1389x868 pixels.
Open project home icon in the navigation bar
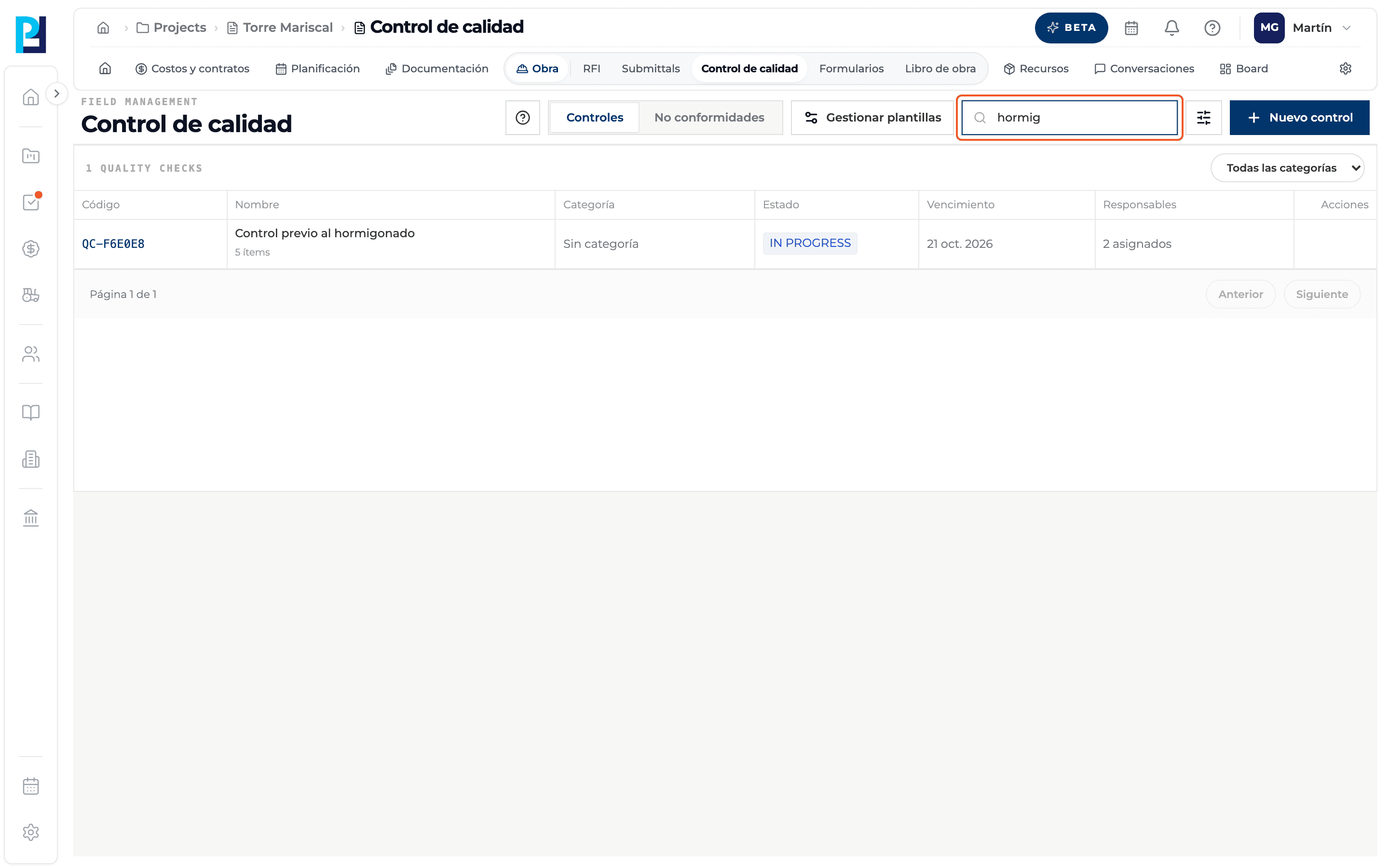(105, 68)
